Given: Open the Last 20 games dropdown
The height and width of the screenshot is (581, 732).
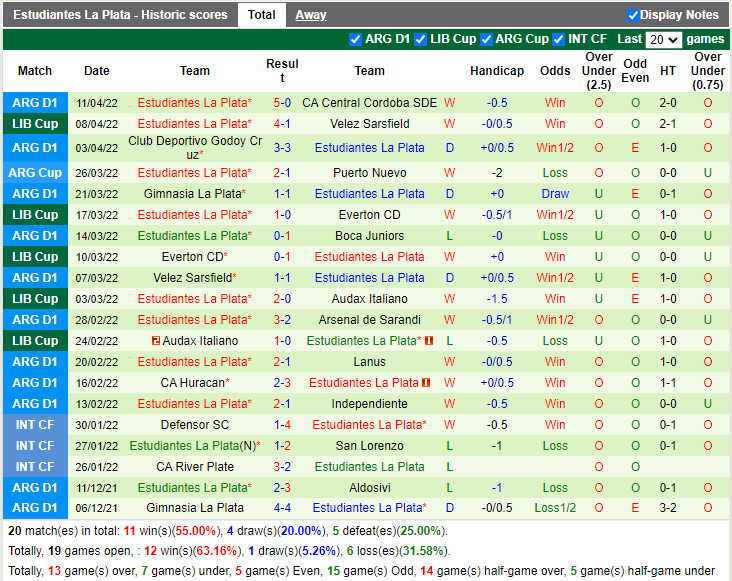Looking at the screenshot, I should [663, 40].
